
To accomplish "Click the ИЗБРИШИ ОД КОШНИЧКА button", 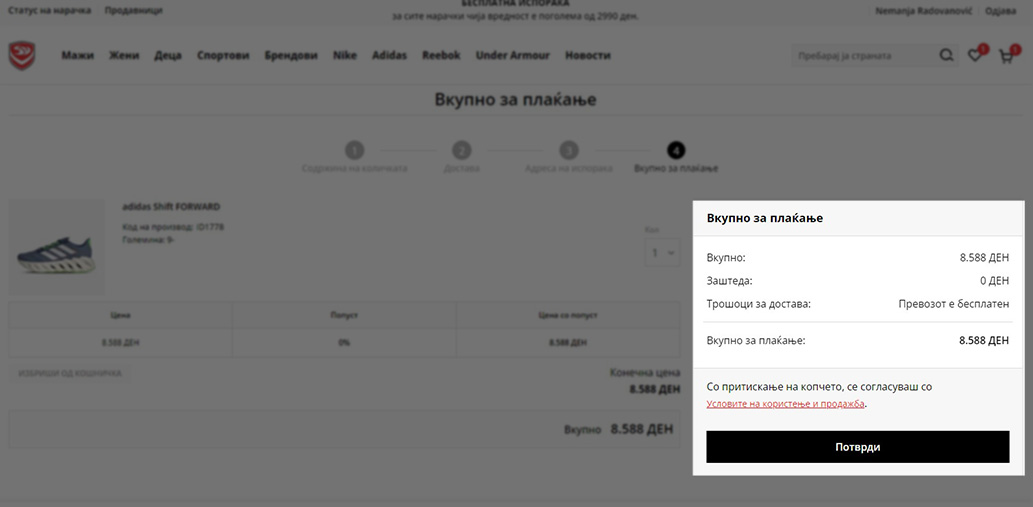I will [x=70, y=373].
